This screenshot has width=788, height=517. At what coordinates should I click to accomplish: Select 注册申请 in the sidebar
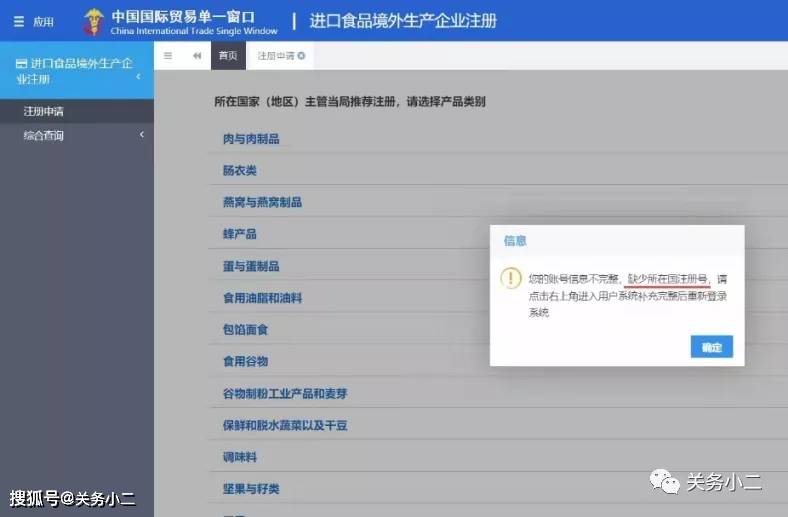[44, 111]
